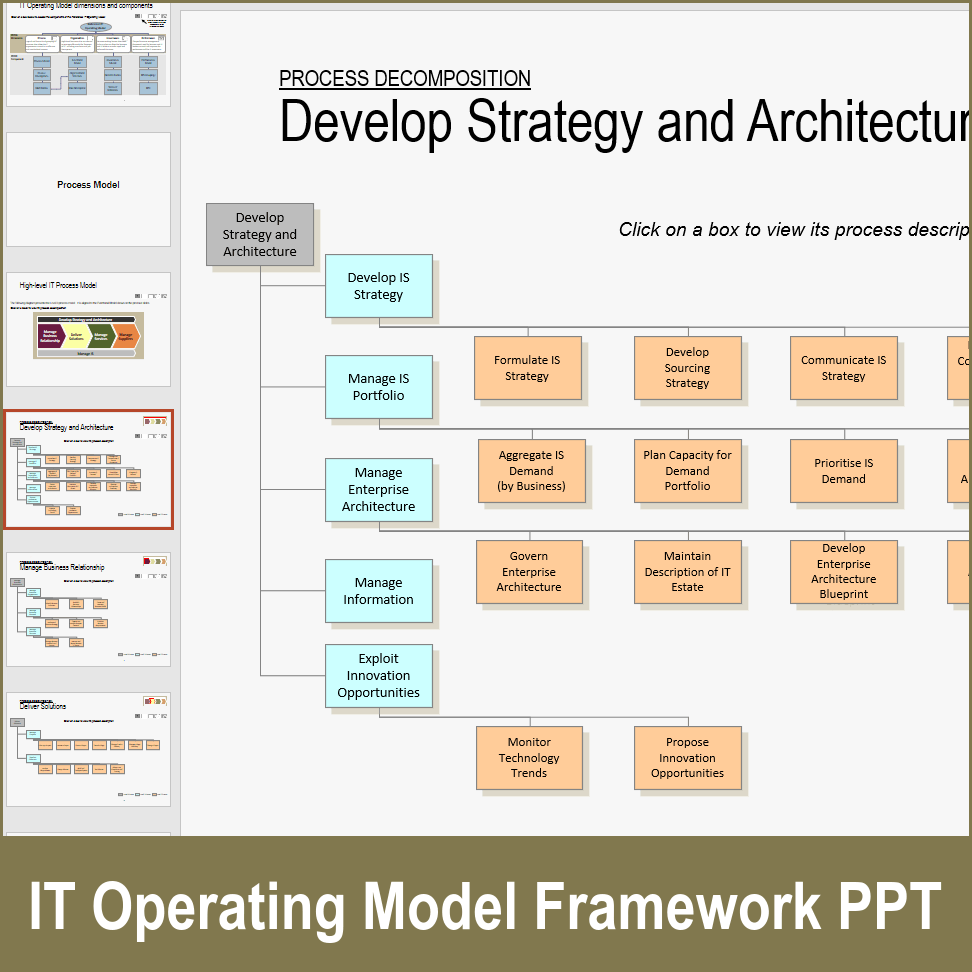Image resolution: width=972 pixels, height=972 pixels.
Task: Select the gray Develop Strategy and Architecture root box
Action: coord(260,234)
